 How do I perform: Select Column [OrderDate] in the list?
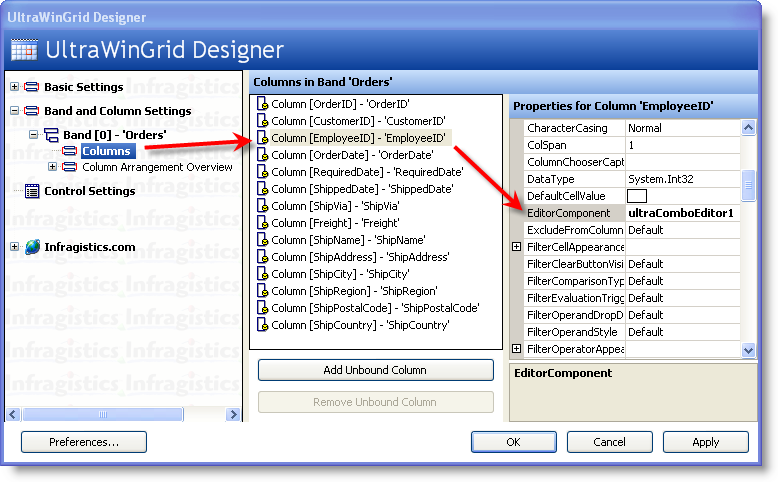[x=352, y=155]
